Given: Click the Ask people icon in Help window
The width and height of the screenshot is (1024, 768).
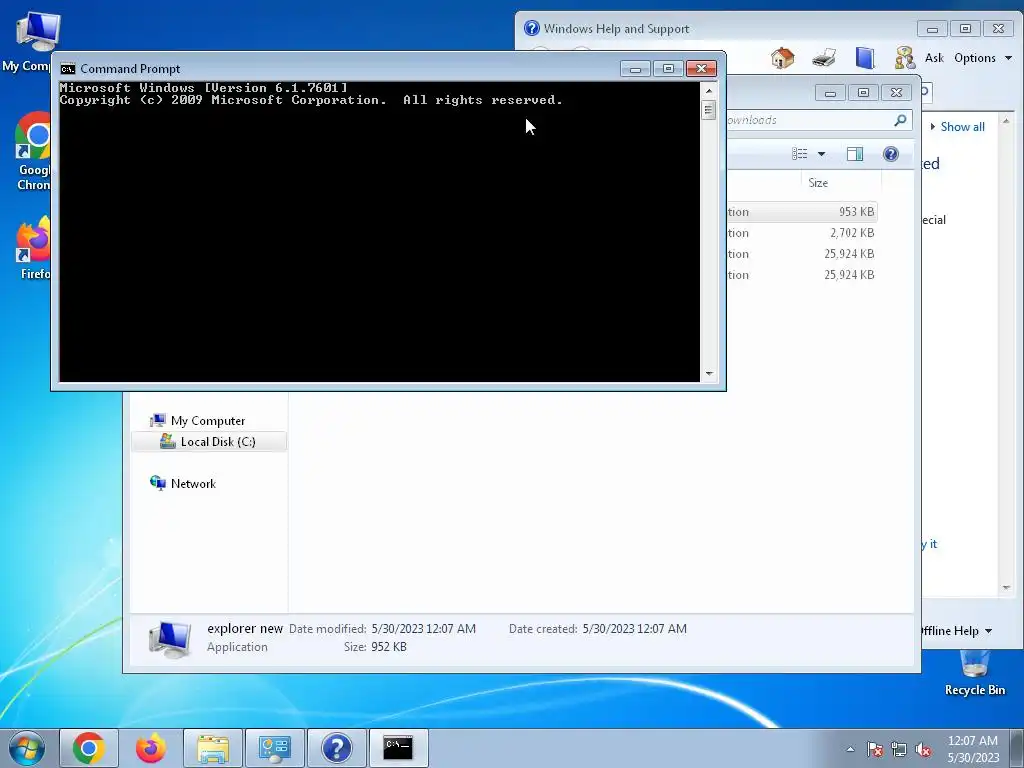Looking at the screenshot, I should [905, 58].
